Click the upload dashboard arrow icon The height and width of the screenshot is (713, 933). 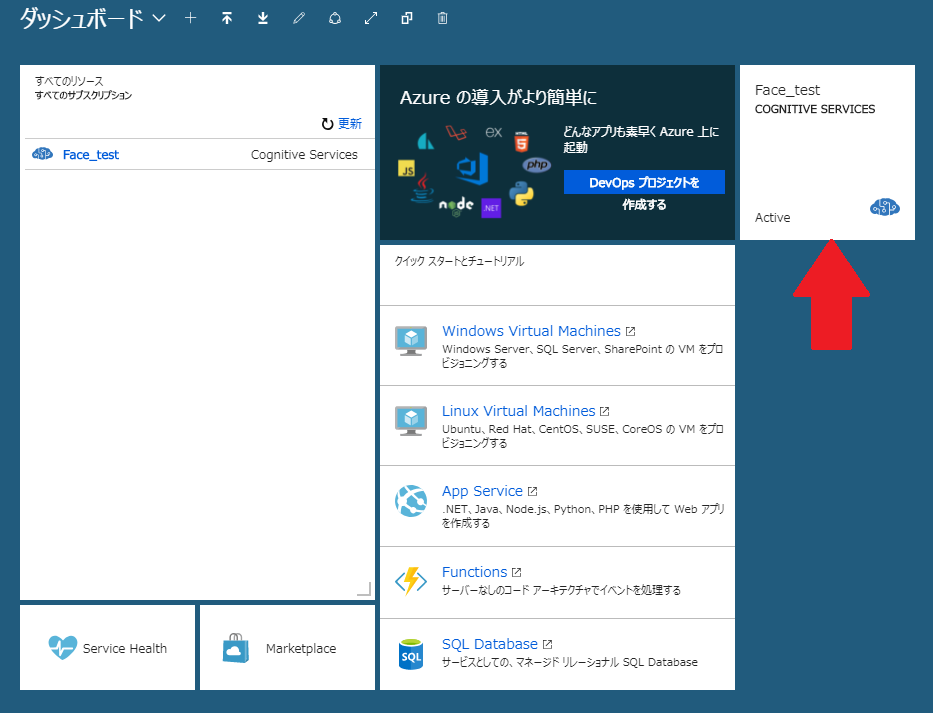pos(227,18)
